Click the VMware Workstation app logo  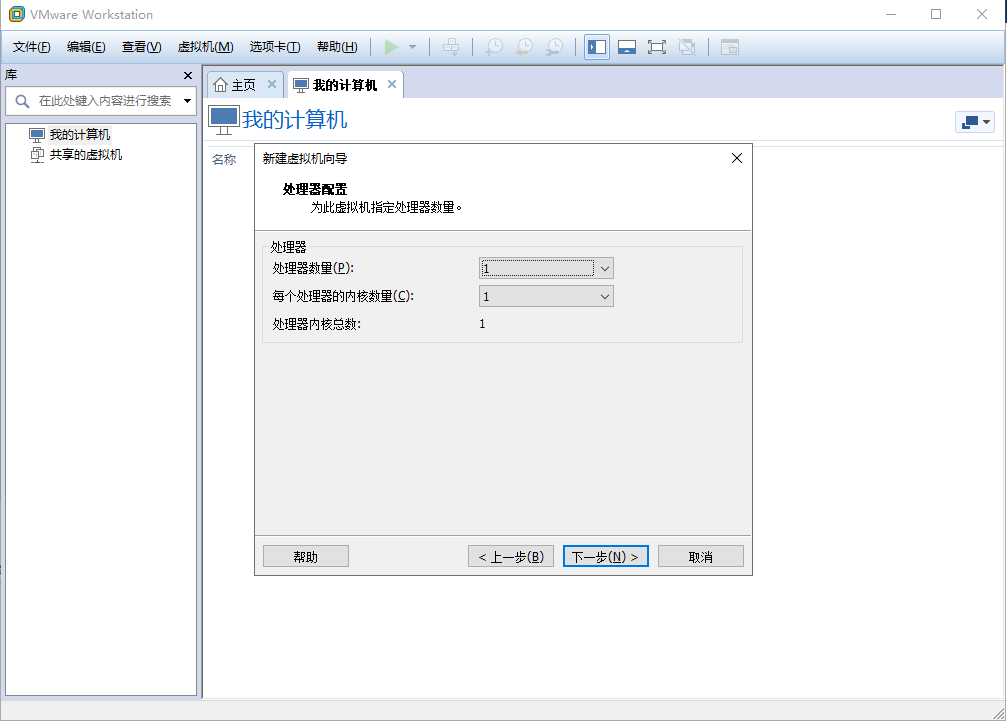click(16, 14)
